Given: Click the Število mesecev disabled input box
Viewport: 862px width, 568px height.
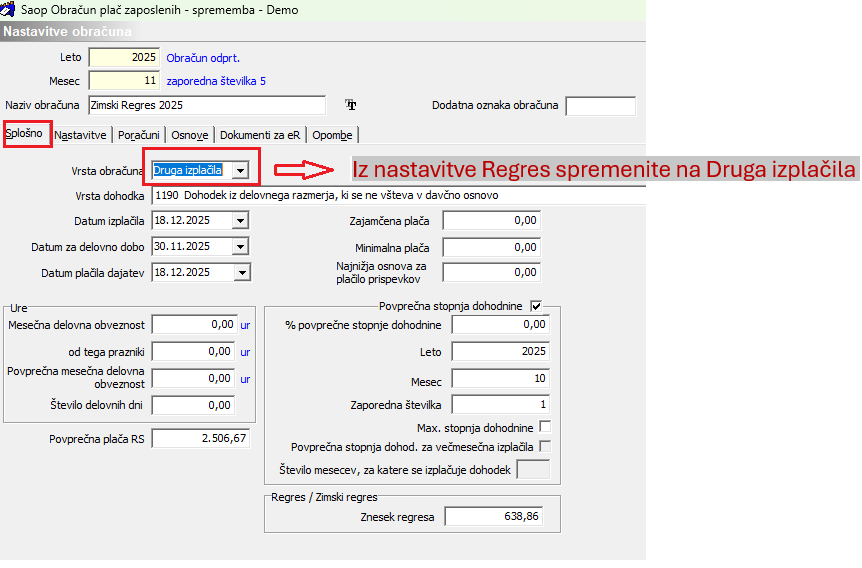Looking at the screenshot, I should (x=533, y=470).
